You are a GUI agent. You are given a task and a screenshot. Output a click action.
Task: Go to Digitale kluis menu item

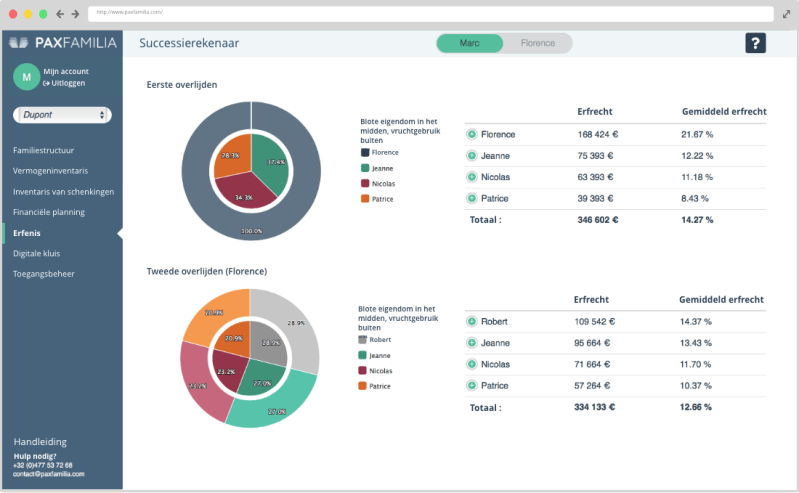[36, 253]
